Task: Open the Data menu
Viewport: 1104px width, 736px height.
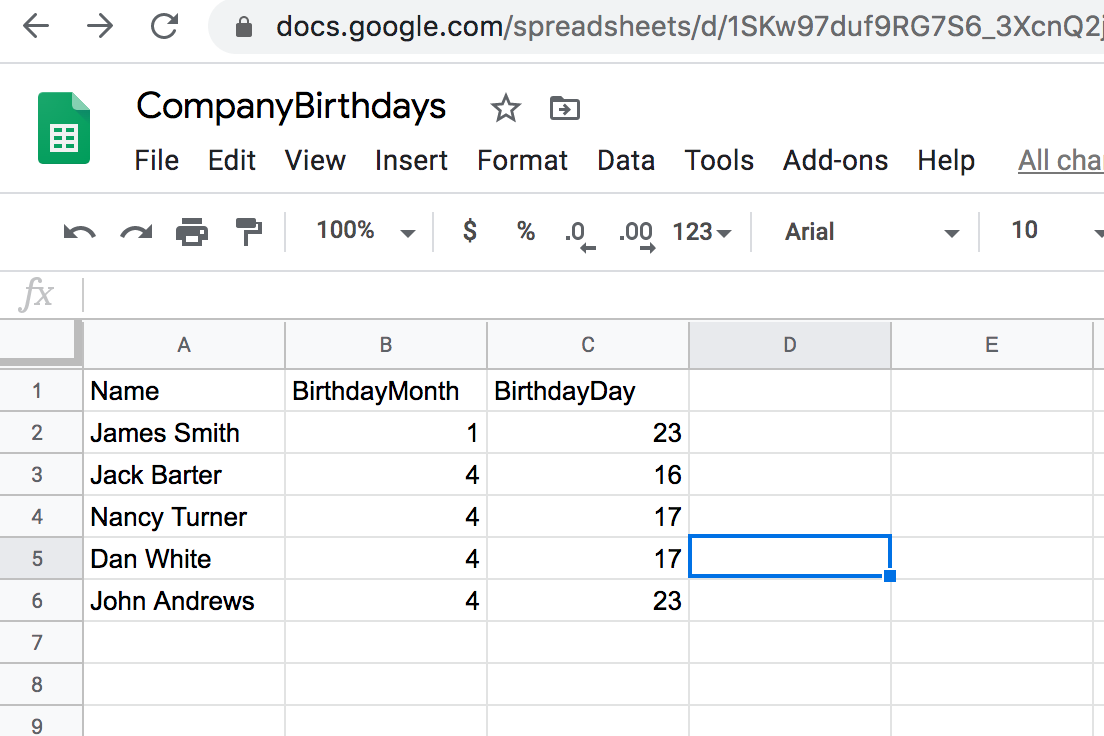Action: (x=626, y=161)
